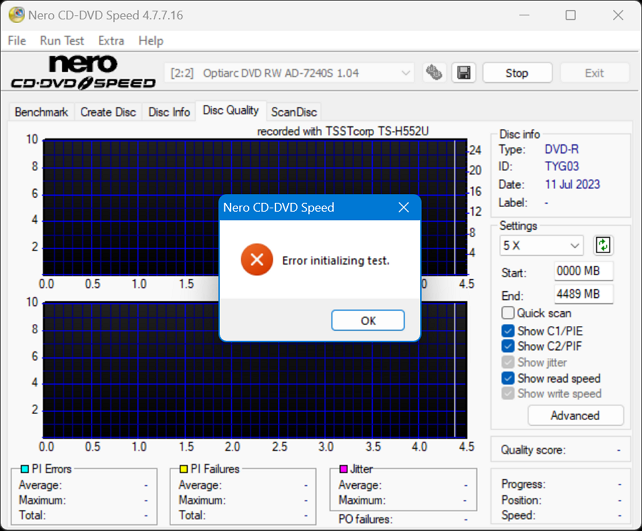Click the DVD-R disc type text
Image resolution: width=642 pixels, height=531 pixels.
point(562,149)
